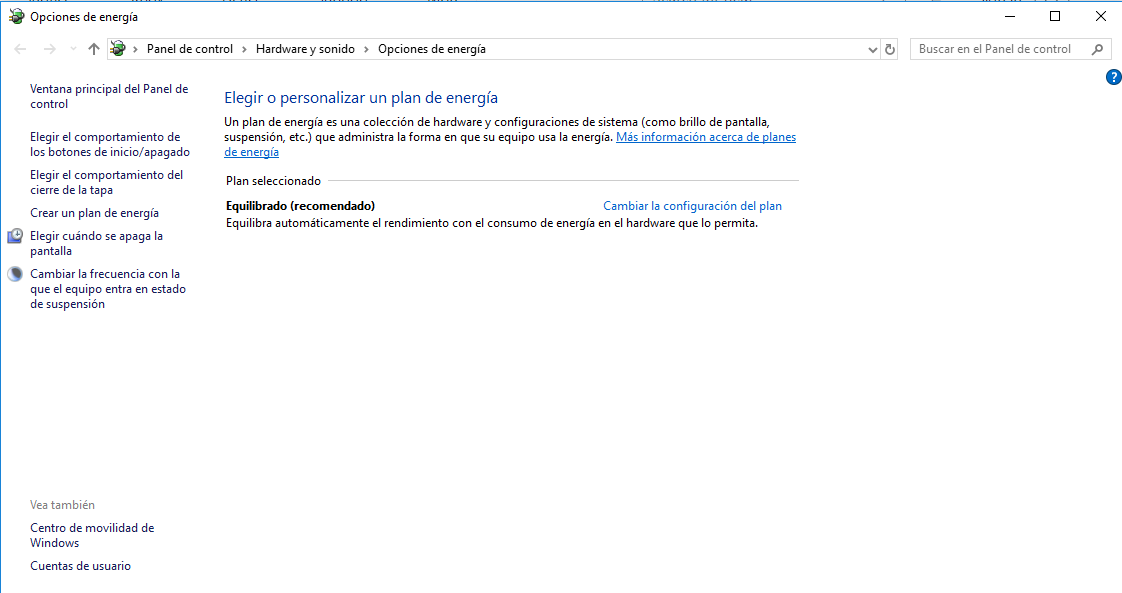
Task: Click the Plan seleccionado section label
Action: point(273,181)
